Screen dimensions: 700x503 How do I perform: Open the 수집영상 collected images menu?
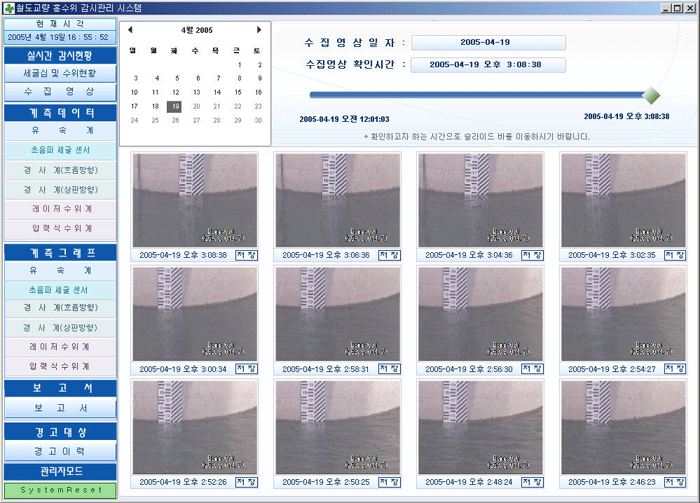59,91
